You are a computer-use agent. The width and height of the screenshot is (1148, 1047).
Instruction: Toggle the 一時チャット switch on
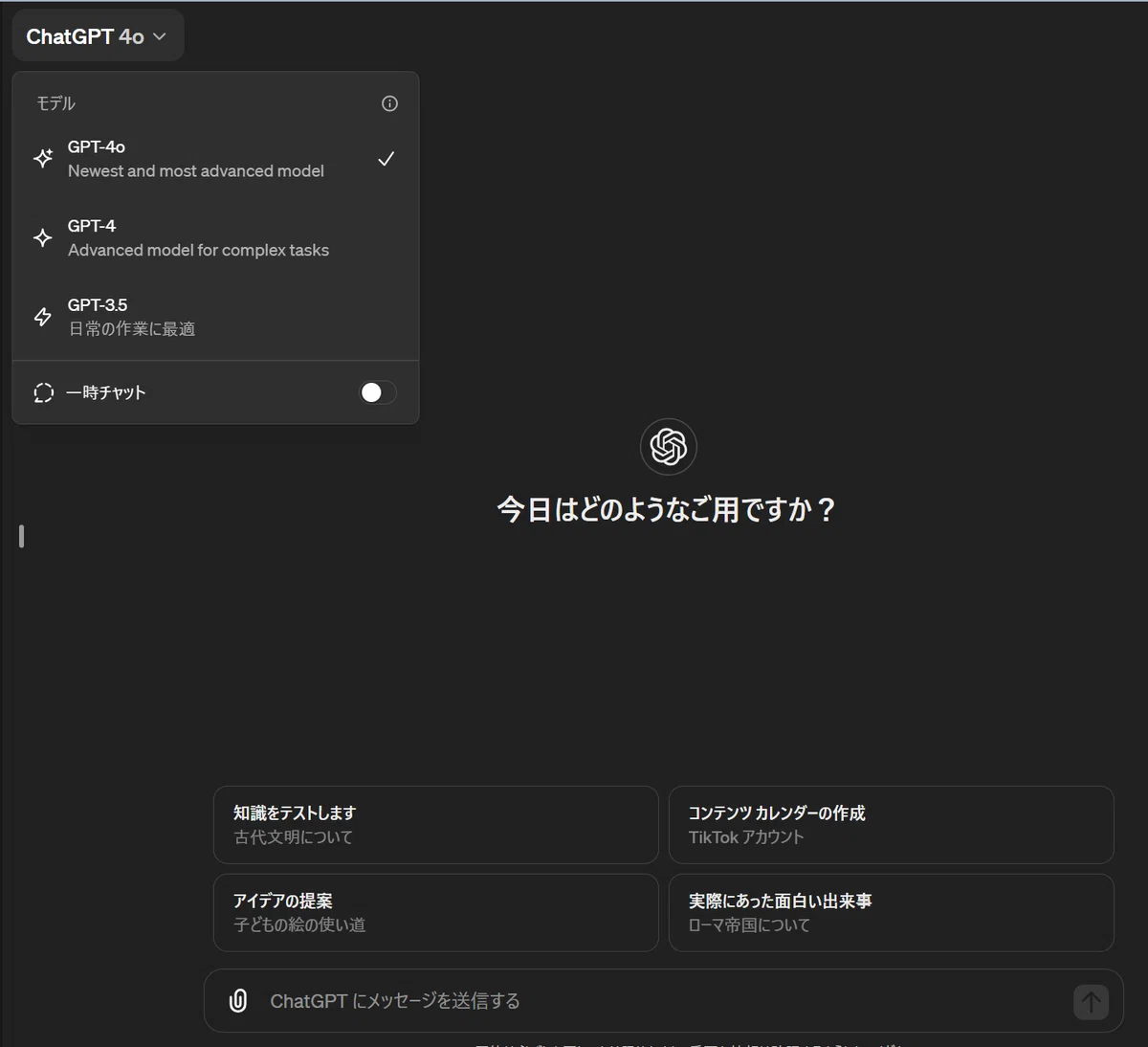[377, 392]
